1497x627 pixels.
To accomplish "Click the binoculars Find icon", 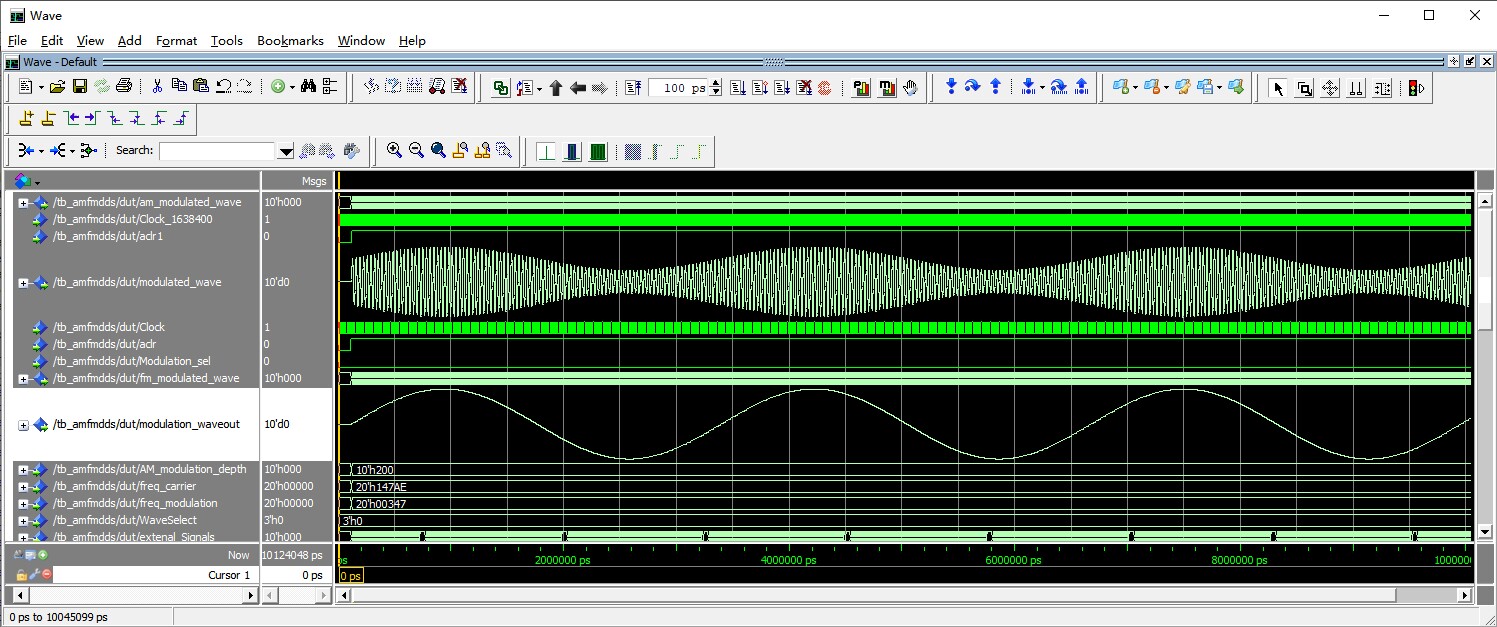I will tap(308, 87).
